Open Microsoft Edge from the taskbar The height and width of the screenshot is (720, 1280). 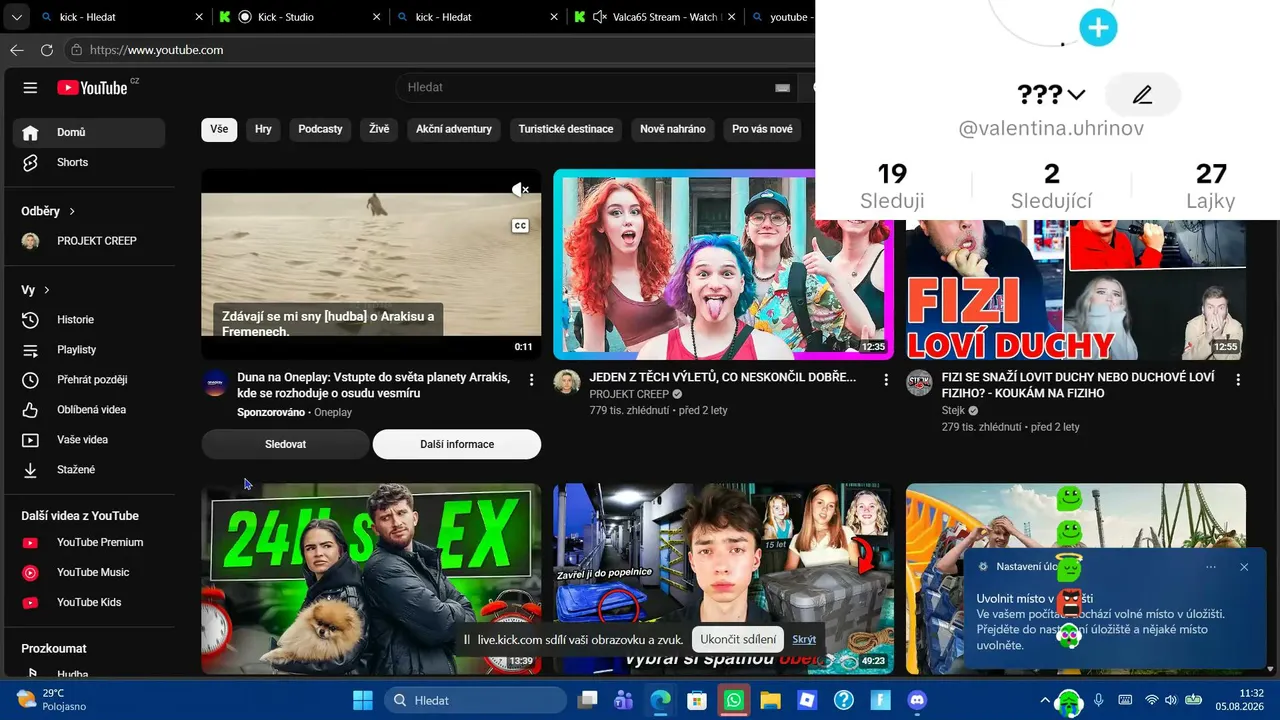pyautogui.click(x=660, y=700)
